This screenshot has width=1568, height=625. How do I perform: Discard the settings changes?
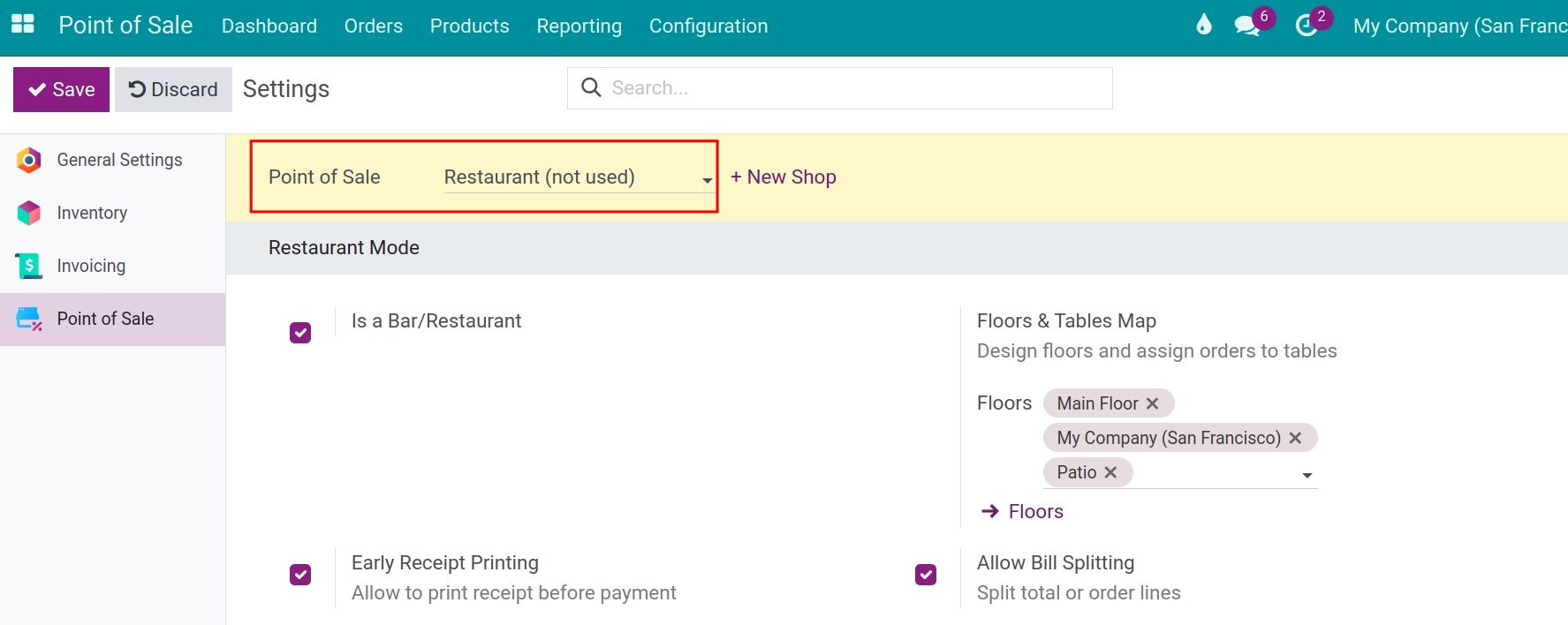173,89
